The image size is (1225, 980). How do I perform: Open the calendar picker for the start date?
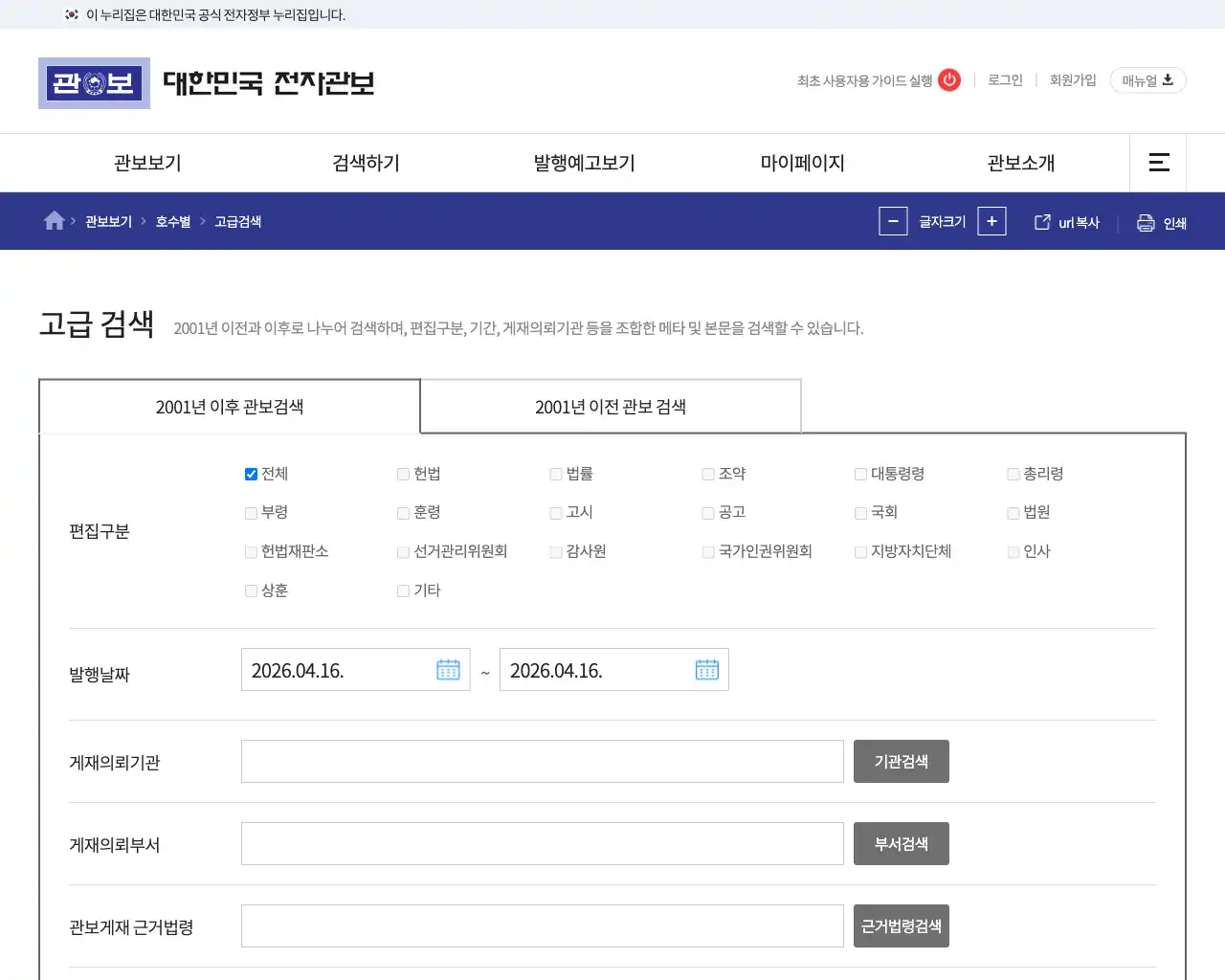448,669
